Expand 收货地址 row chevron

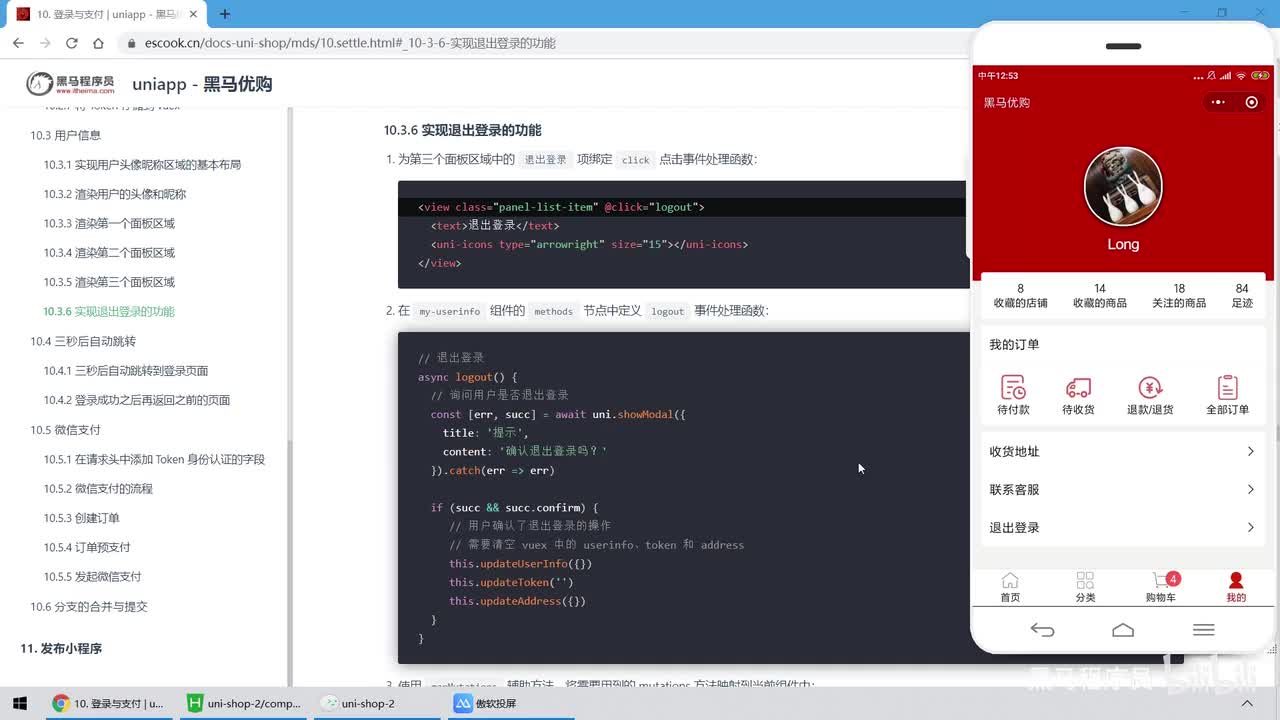(1250, 452)
